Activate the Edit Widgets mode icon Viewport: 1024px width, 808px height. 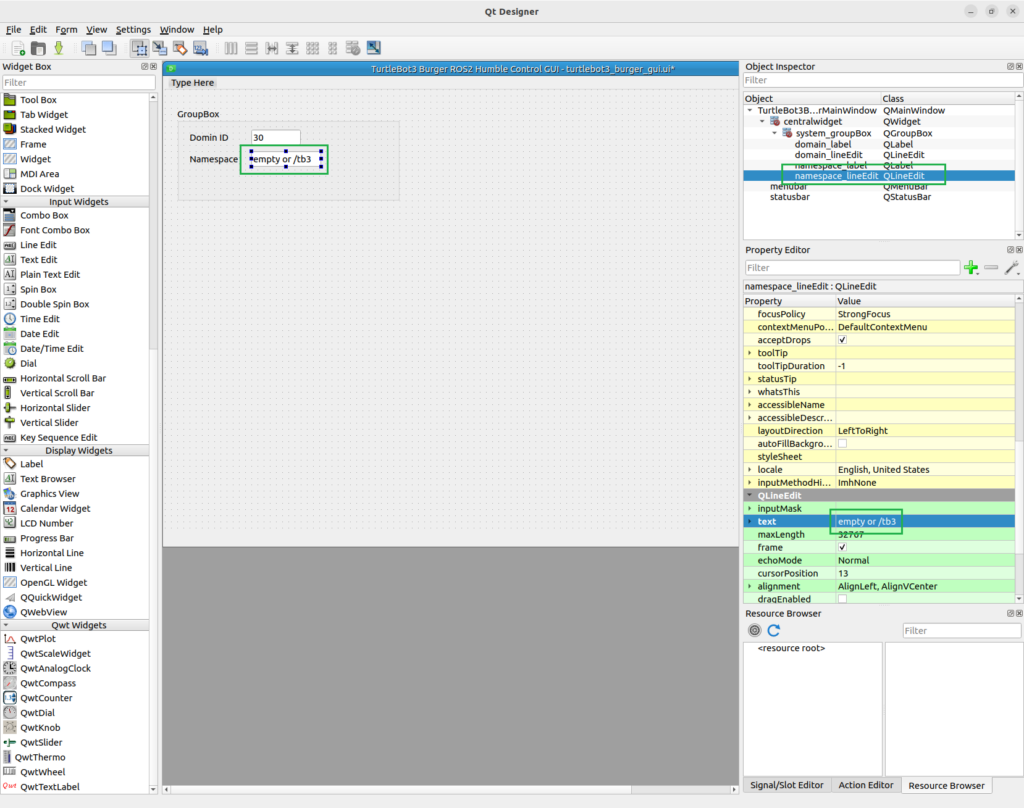tap(139, 48)
